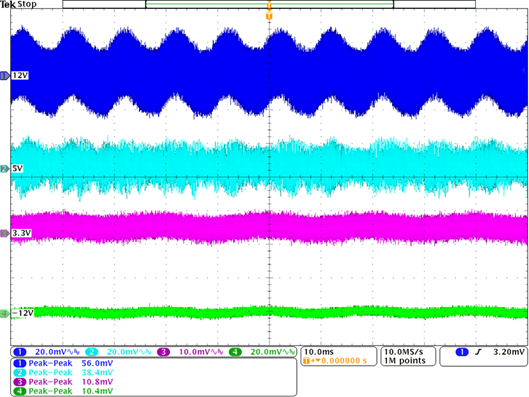Click the trigger level 3.20mV readout

click(509, 352)
